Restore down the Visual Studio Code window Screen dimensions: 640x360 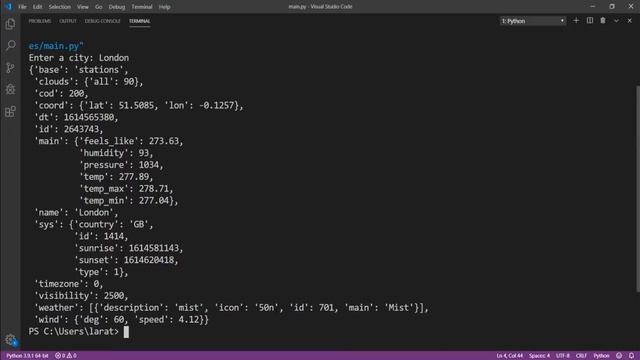coord(611,7)
